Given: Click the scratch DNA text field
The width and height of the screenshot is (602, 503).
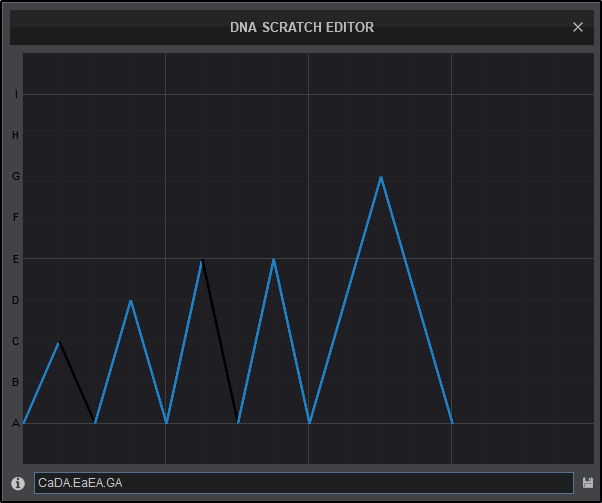Looking at the screenshot, I should (x=303, y=483).
